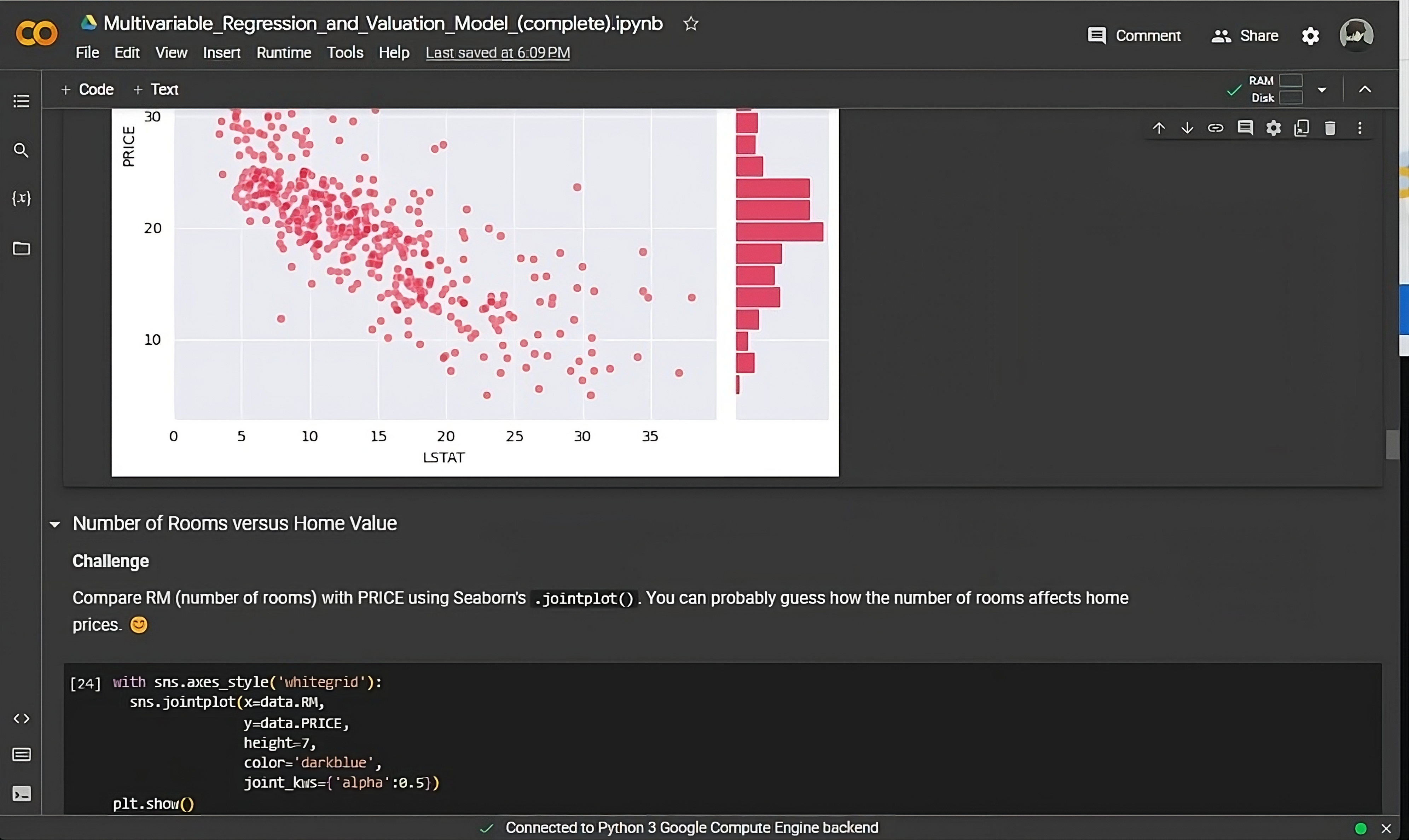Delete the current cell

click(1330, 128)
